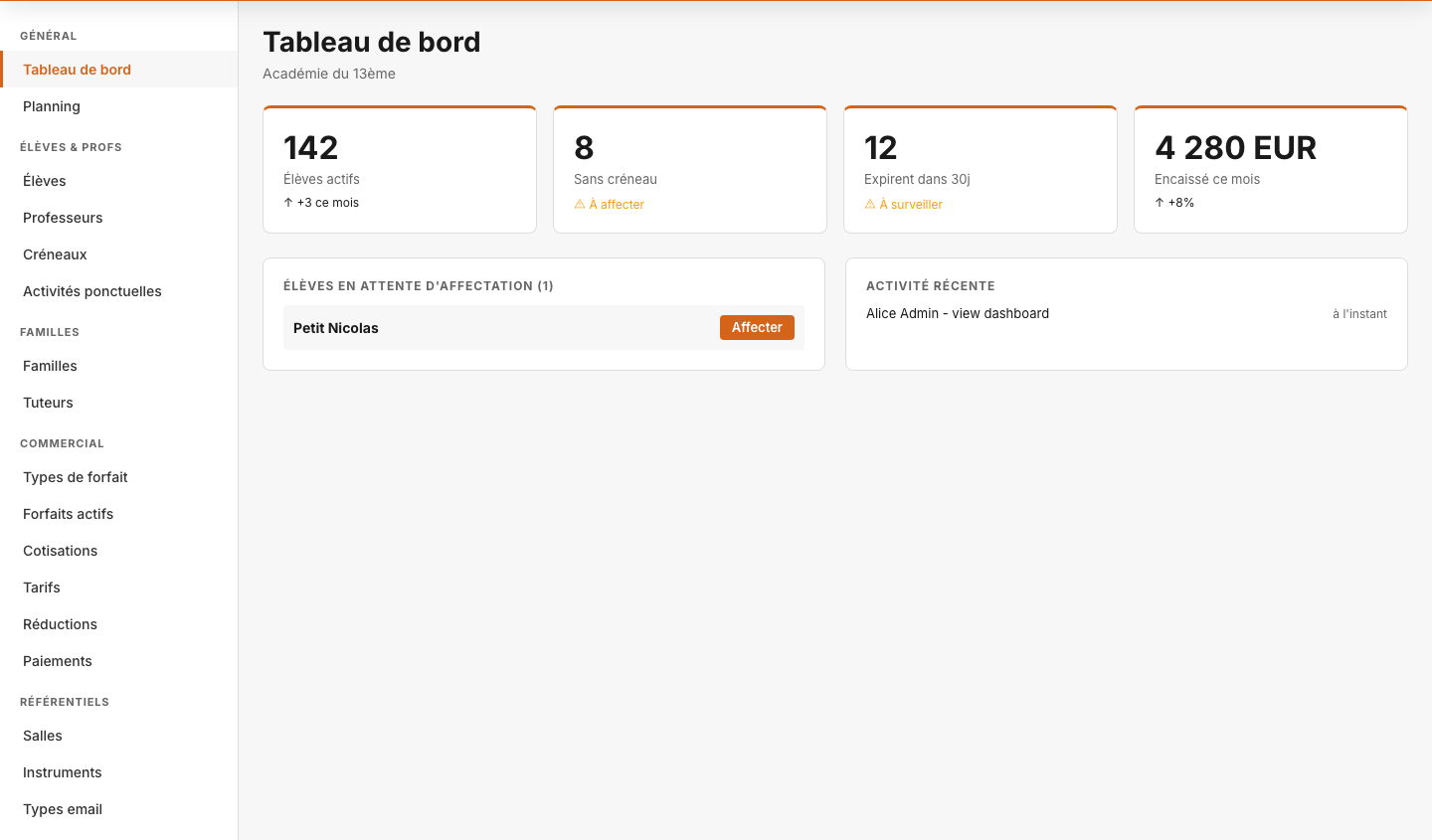
Task: Click the À affecter label
Action: tap(617, 204)
